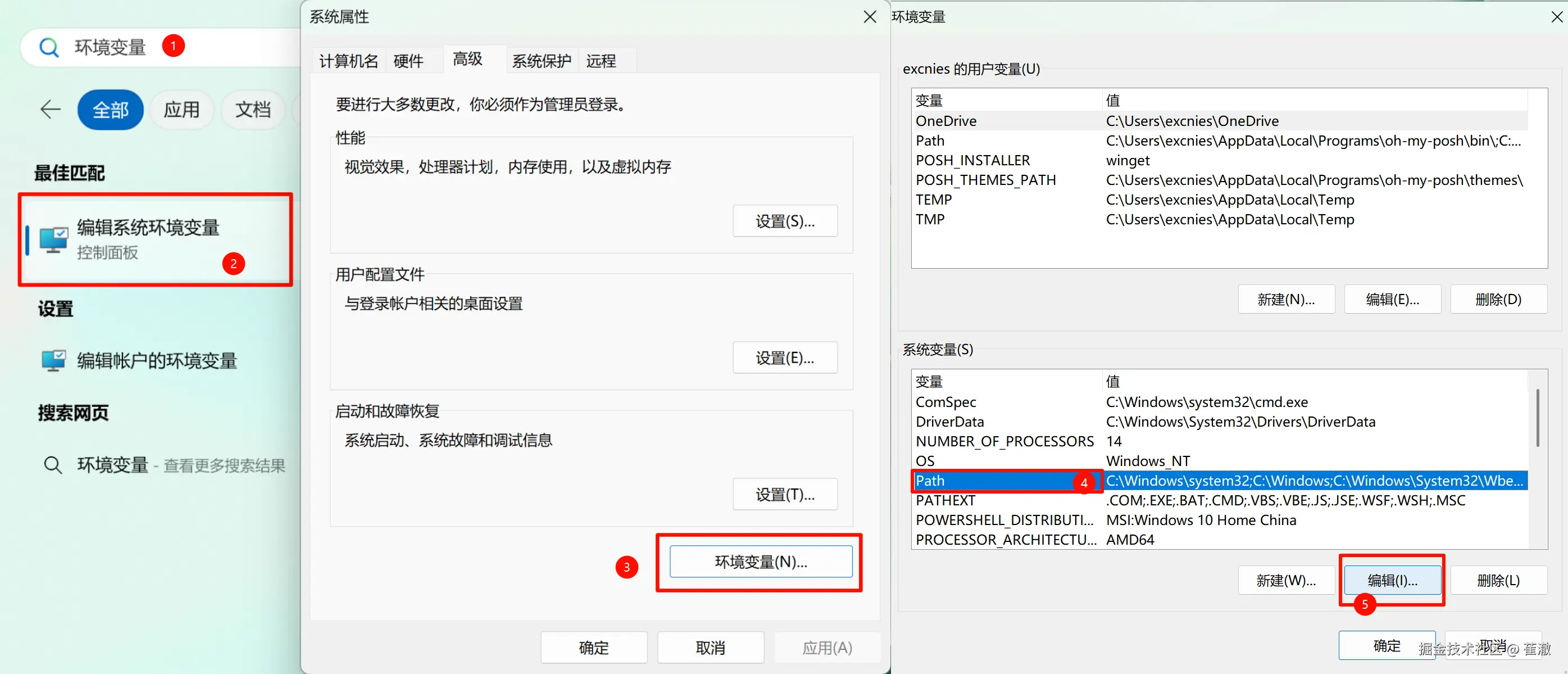Select POSH_THEMES_PATH user variable row
This screenshot has height=674, width=1568.
coord(986,180)
